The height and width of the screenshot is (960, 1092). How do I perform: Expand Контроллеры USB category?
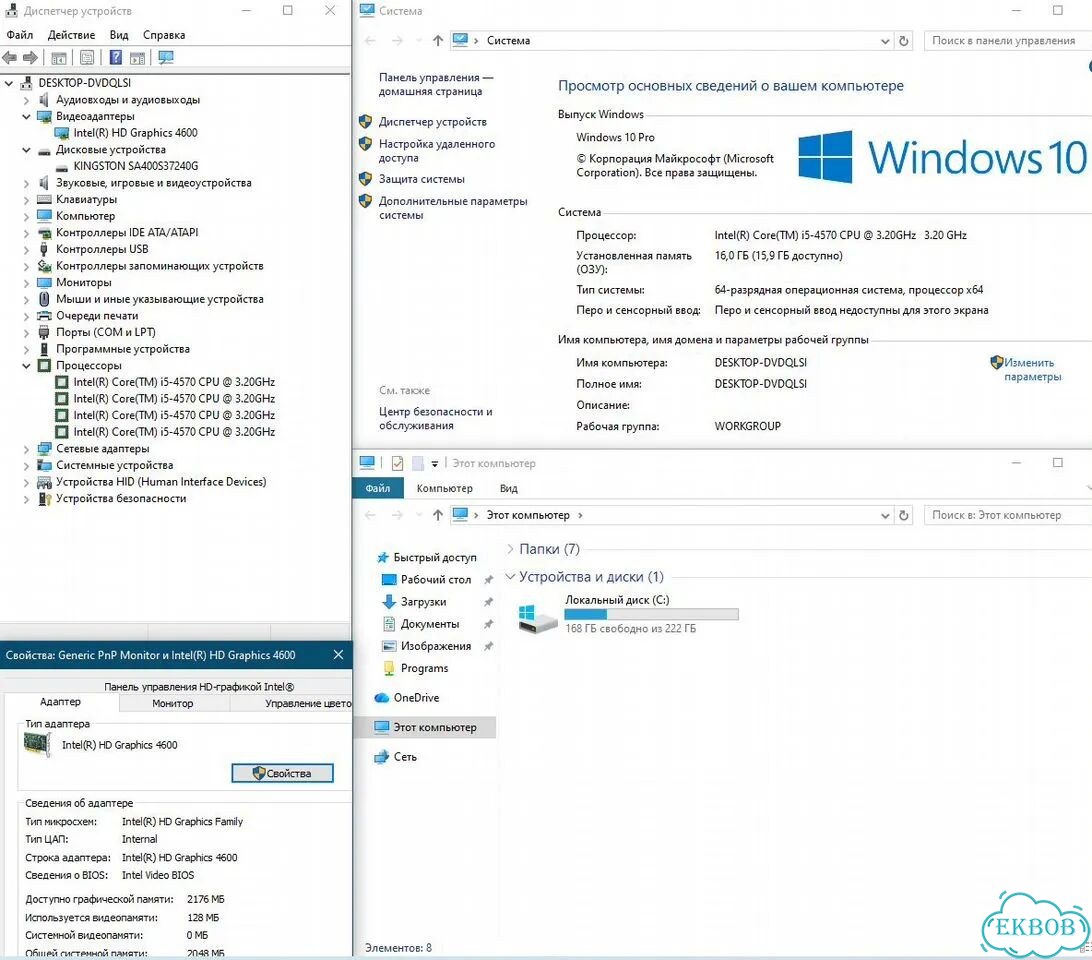tap(26, 249)
